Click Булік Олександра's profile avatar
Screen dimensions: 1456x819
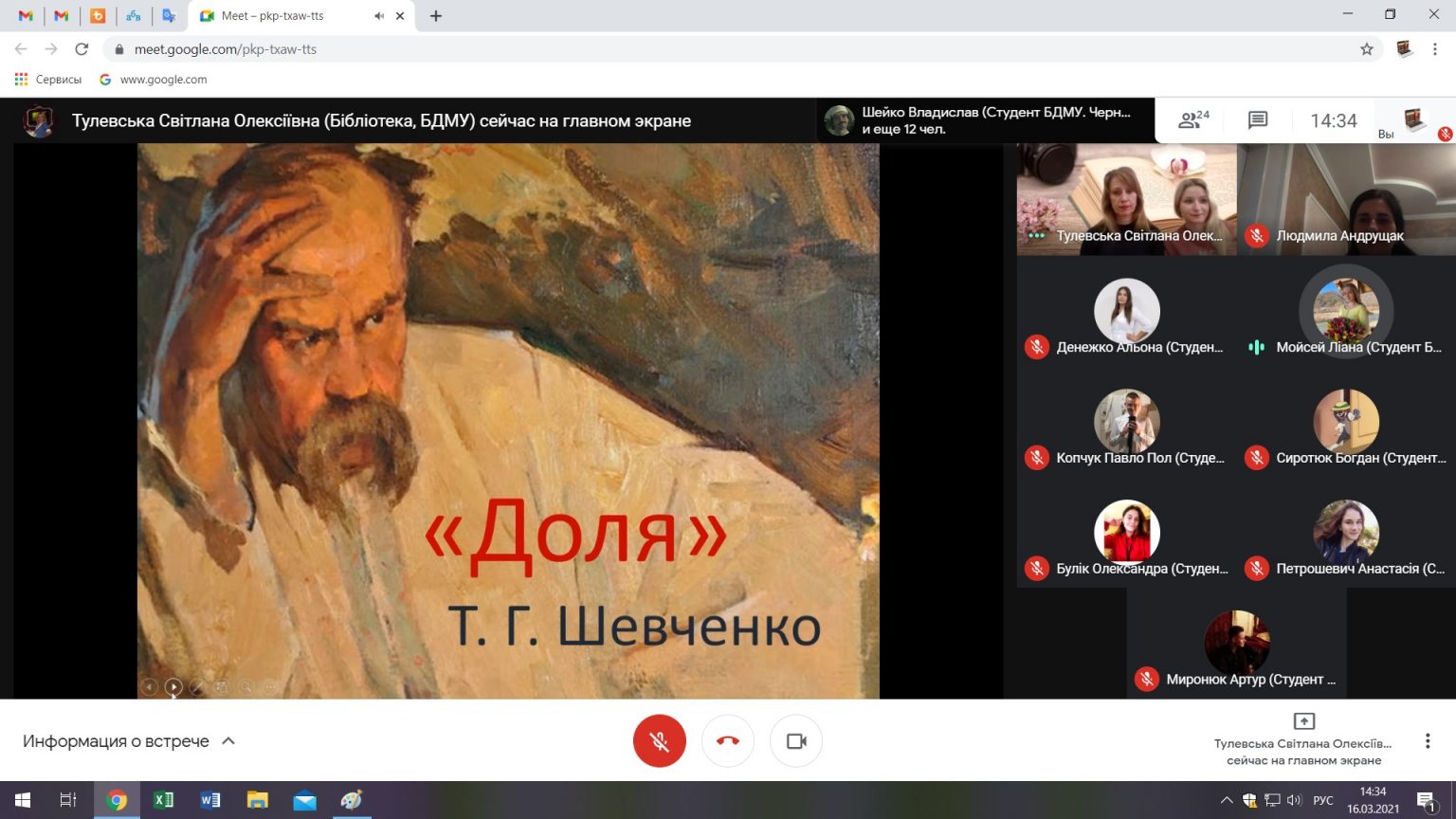(1126, 533)
